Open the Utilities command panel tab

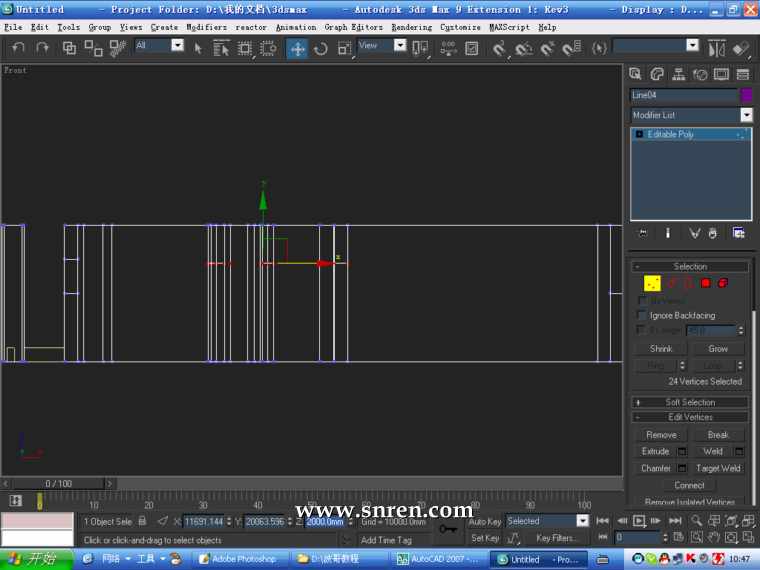(743, 74)
